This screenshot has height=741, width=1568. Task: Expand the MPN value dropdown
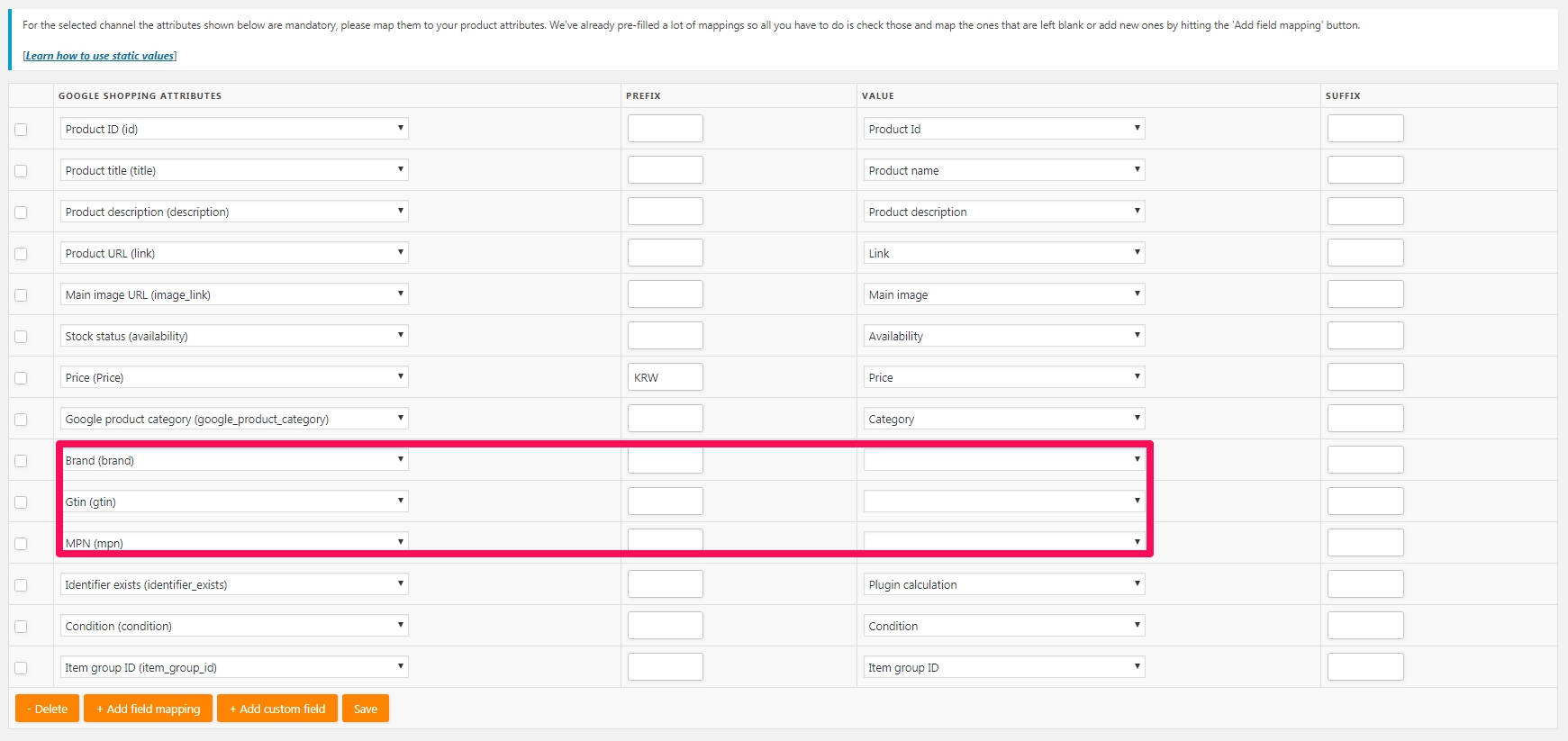pyautogui.click(x=1003, y=542)
